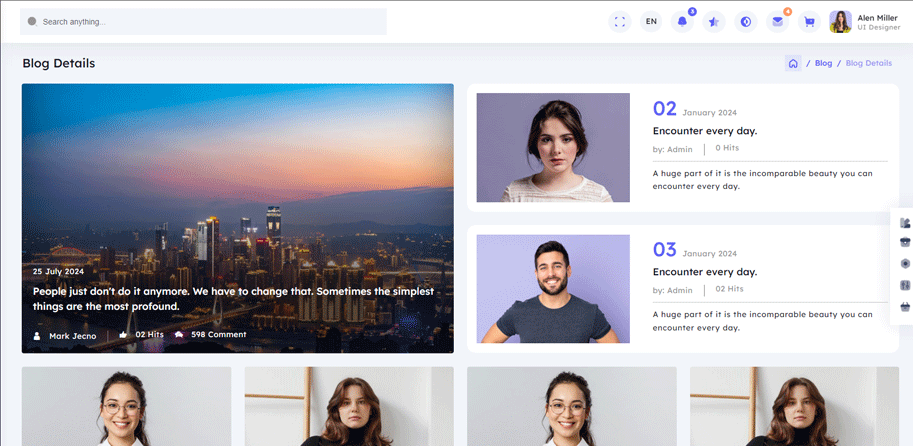Viewport: 913px width, 446px height.
Task: Click the briefcase icon in side panel
Action: point(905,241)
